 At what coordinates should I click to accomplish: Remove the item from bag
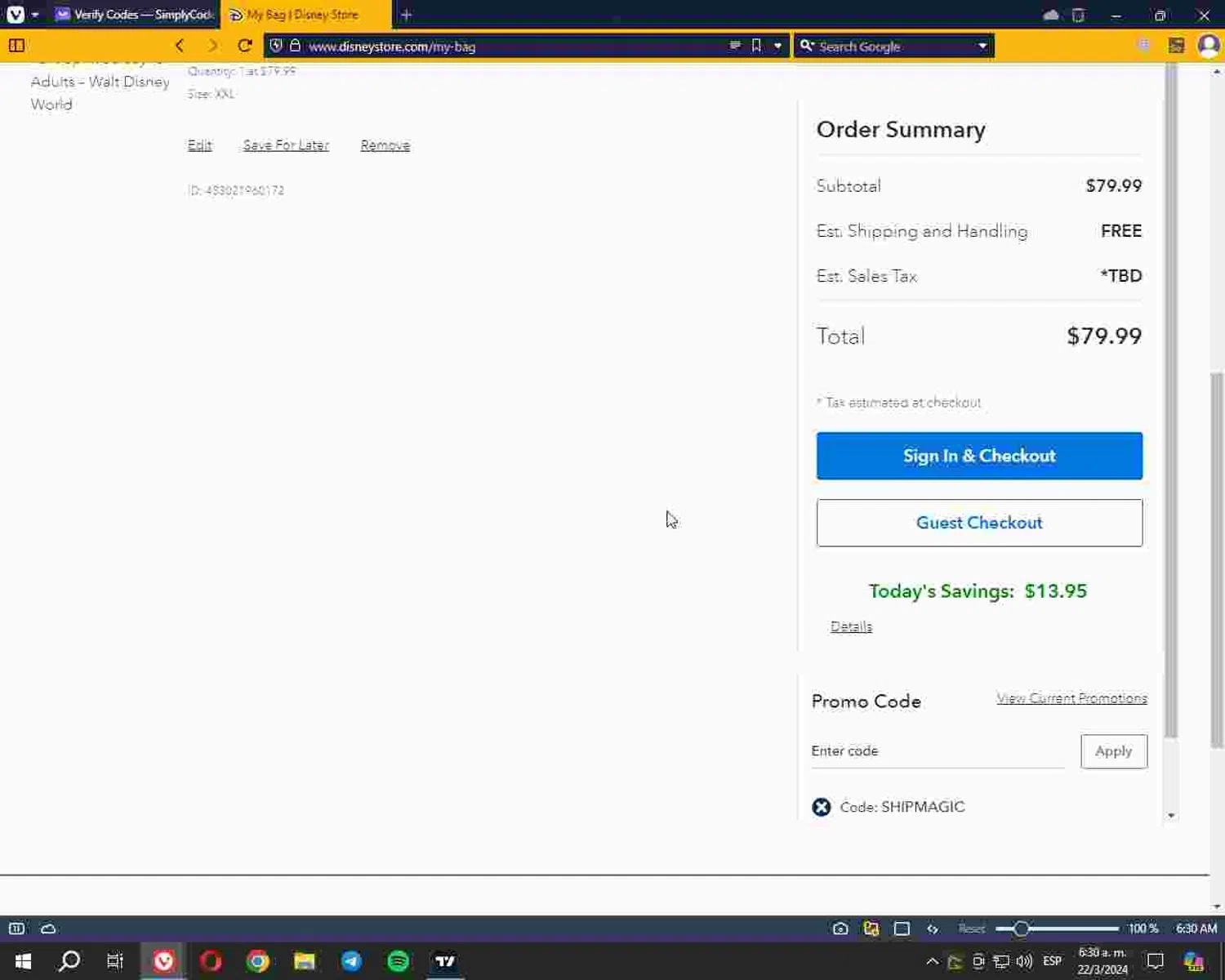click(385, 145)
